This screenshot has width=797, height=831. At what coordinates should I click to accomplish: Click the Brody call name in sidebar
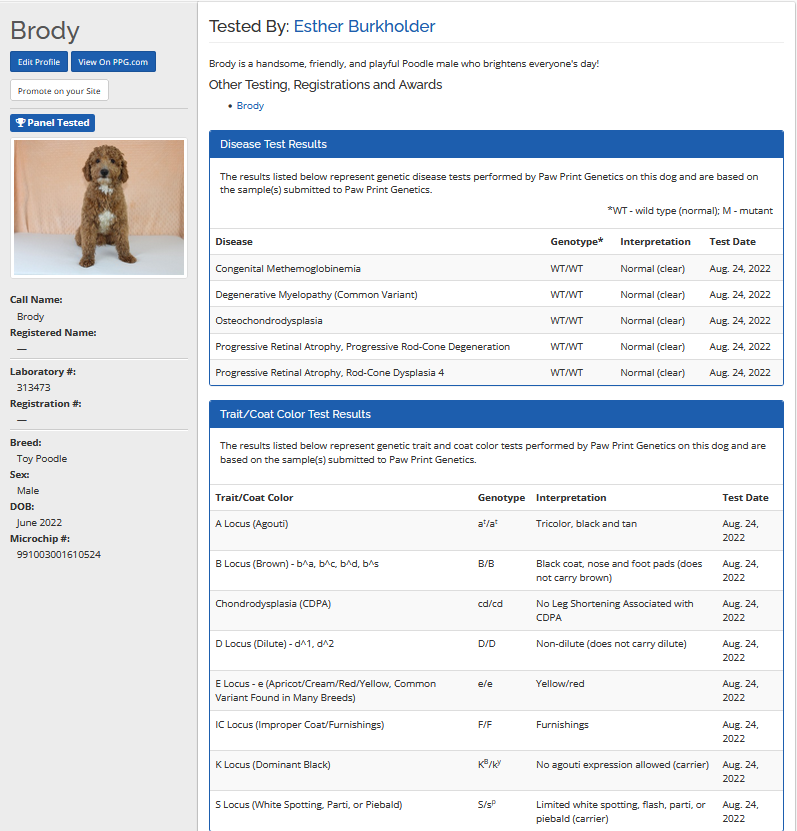(x=31, y=317)
